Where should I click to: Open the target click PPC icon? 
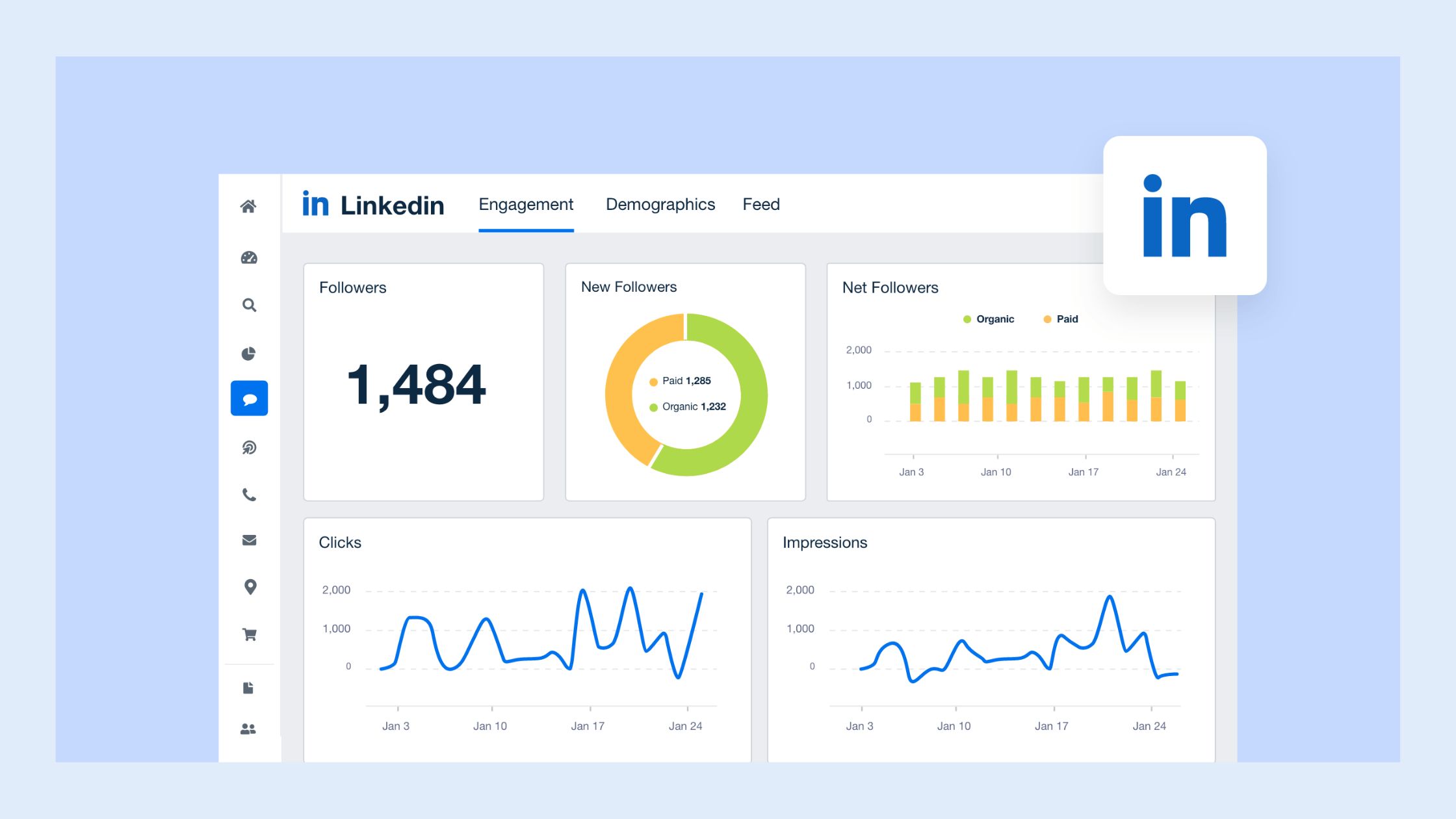coord(249,448)
